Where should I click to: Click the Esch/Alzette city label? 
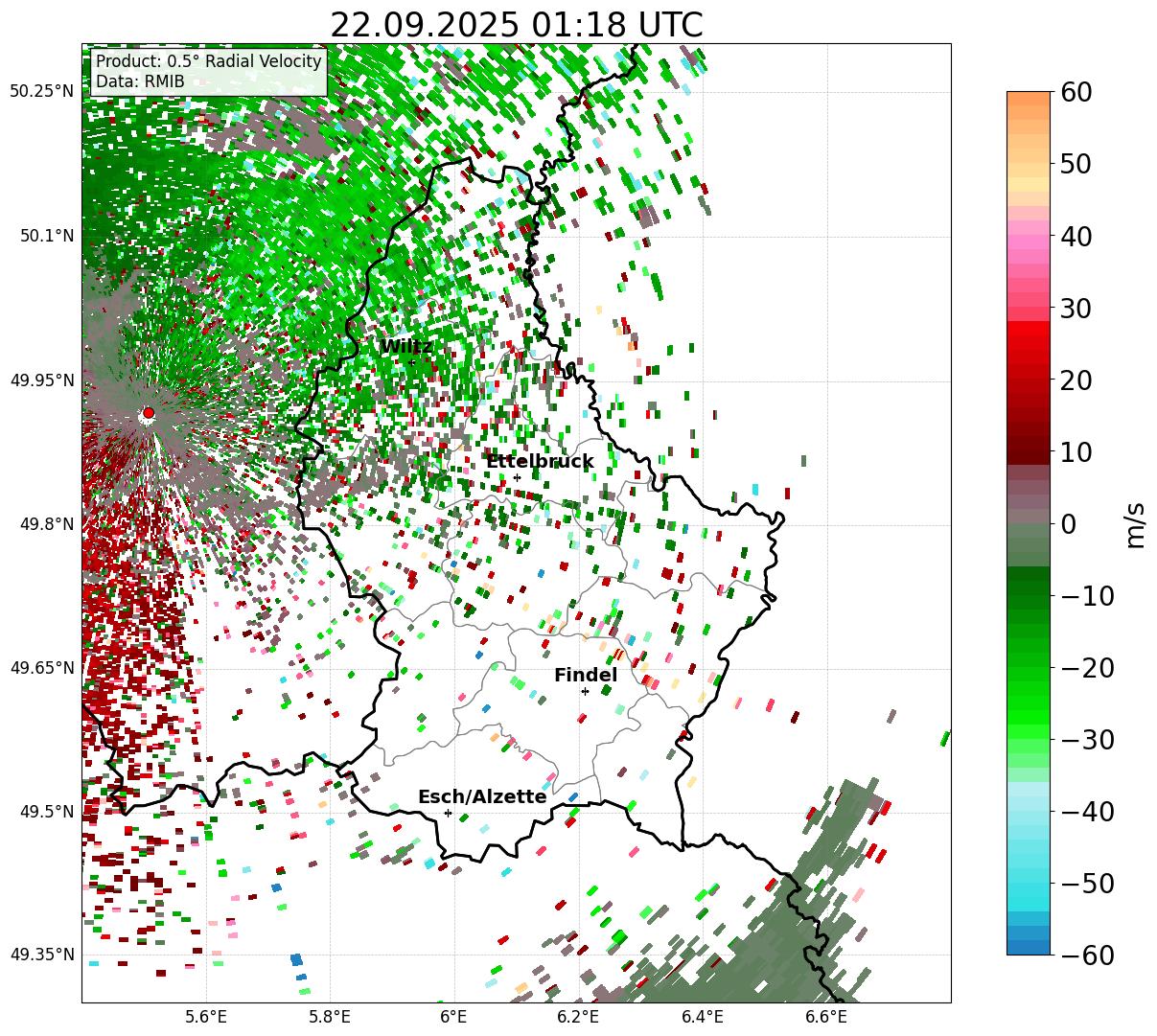(482, 796)
